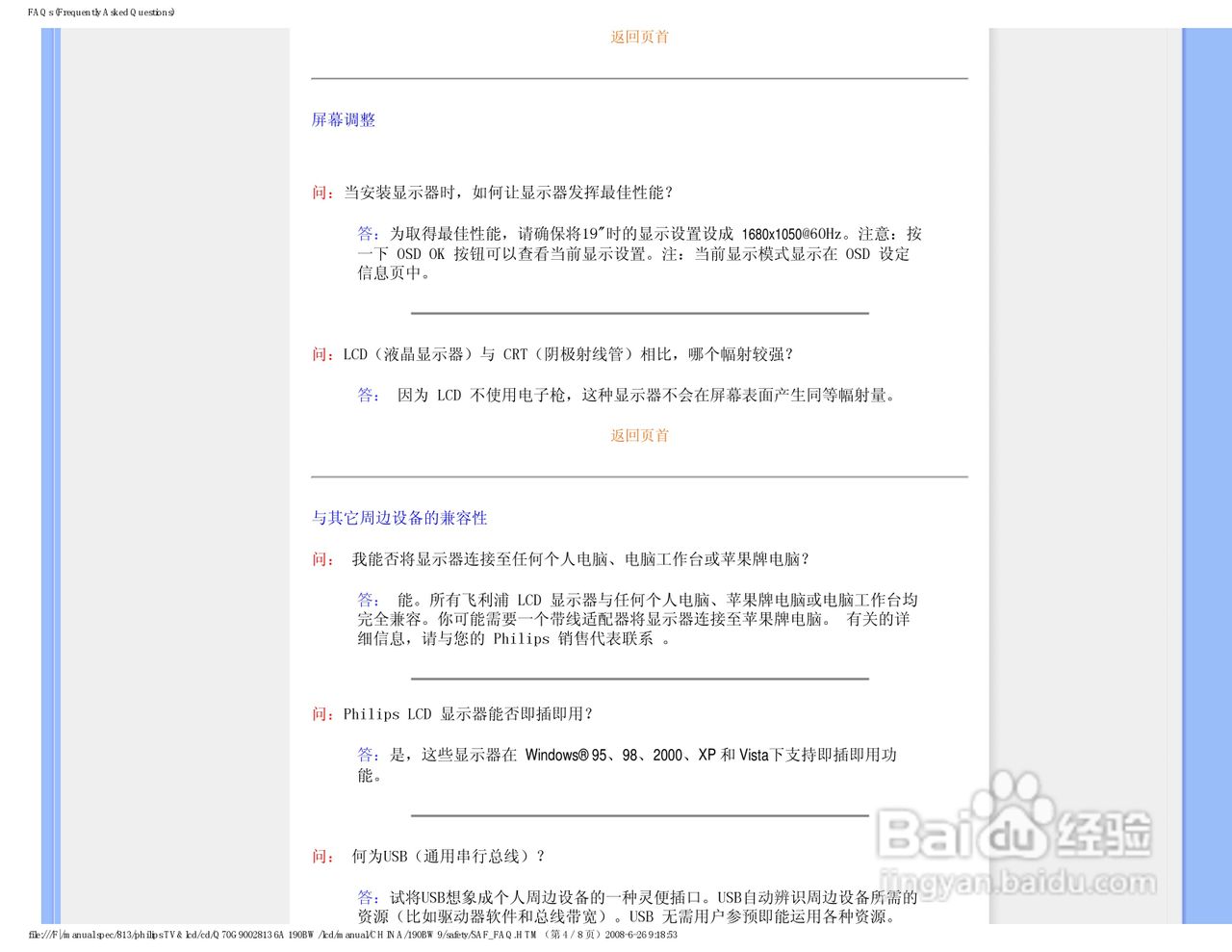Open the 与其它周边设备的兼容性 heading link
Screen dimensions: 1232x952
[399, 518]
